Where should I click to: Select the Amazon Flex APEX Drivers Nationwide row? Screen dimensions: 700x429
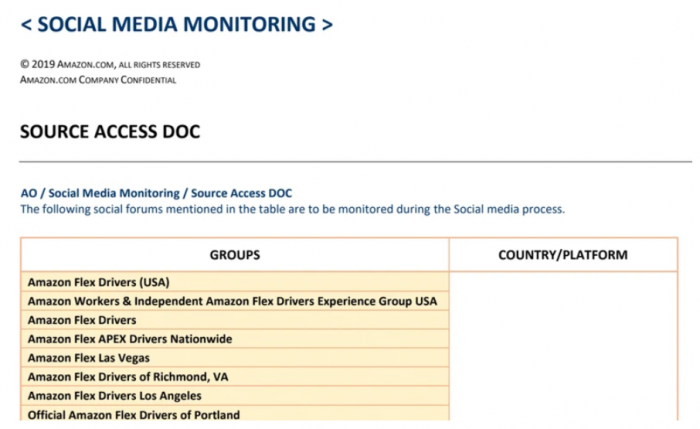click(x=130, y=339)
